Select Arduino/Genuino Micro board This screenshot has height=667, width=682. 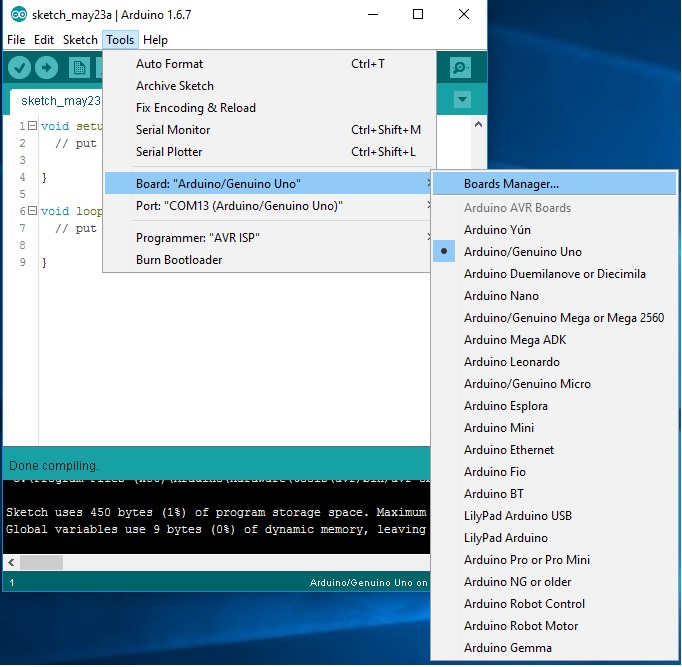[555, 384]
